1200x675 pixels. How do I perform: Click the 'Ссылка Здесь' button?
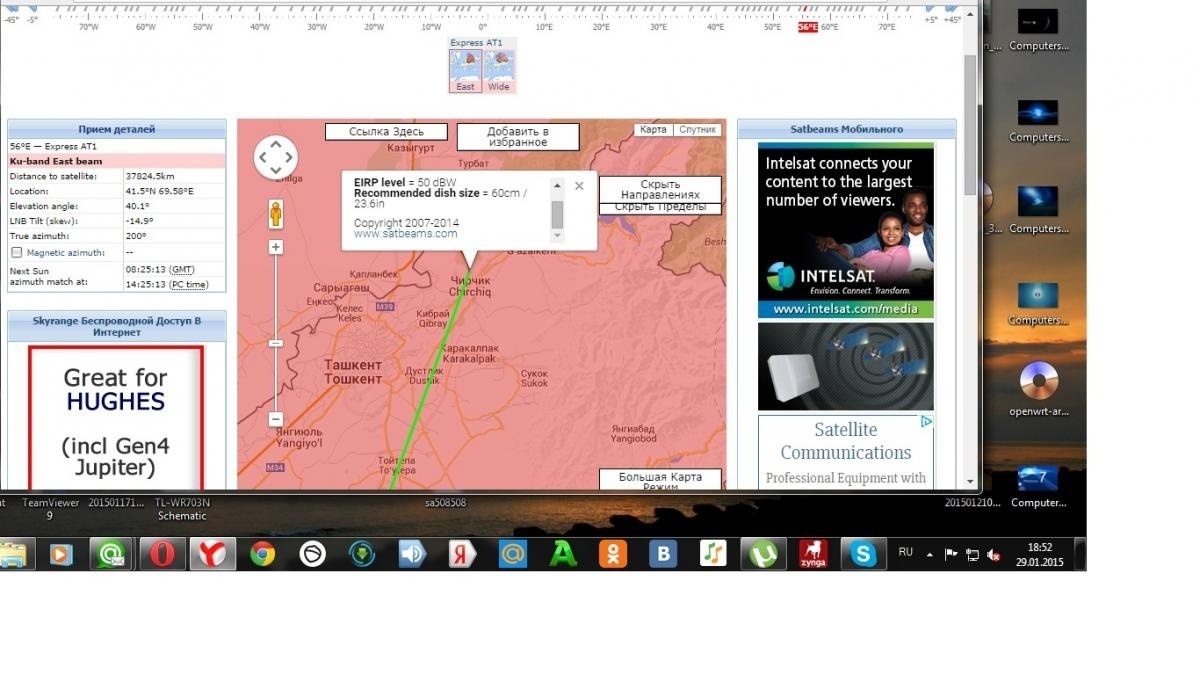coord(386,132)
